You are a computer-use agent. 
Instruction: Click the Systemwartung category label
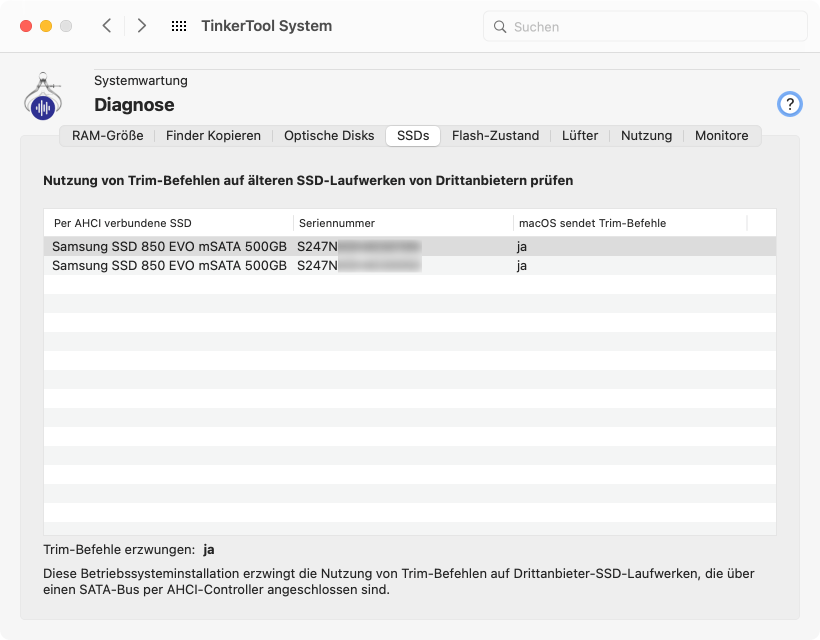point(141,81)
